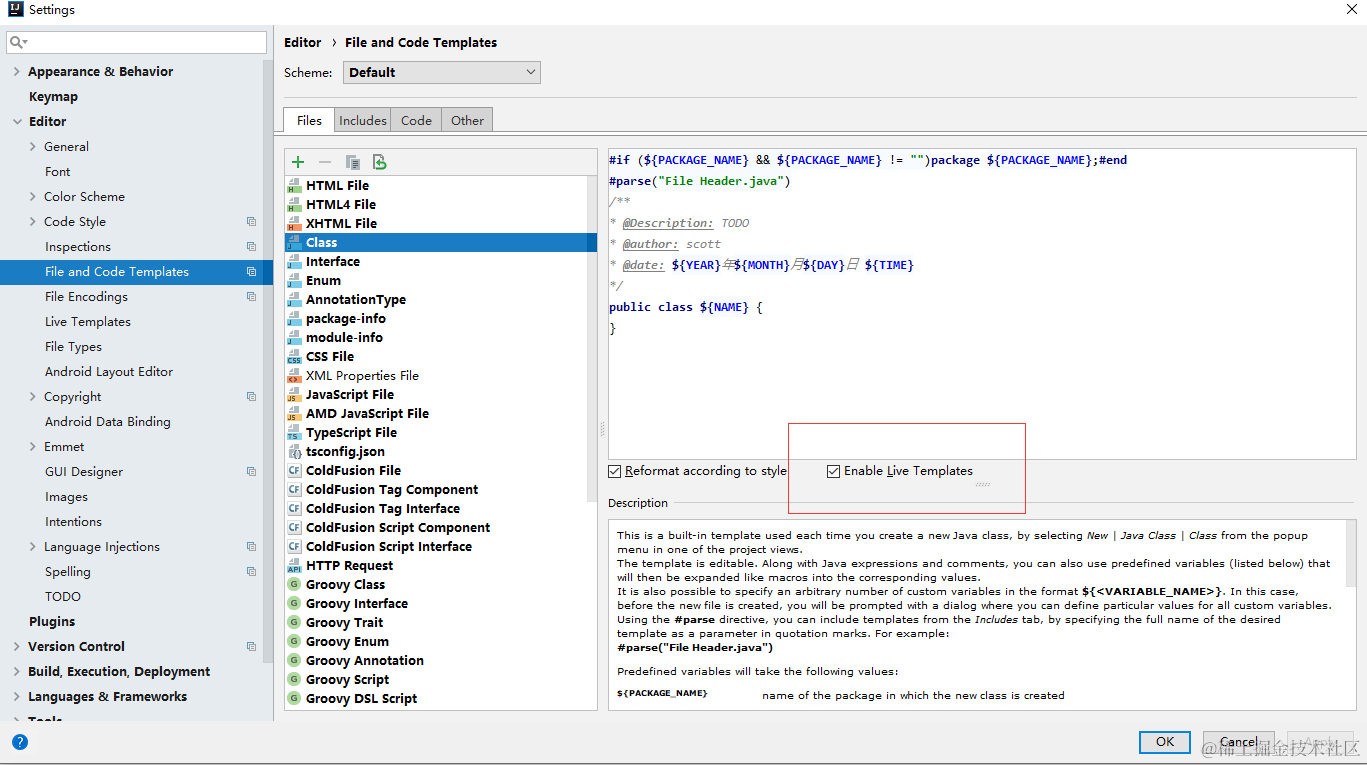Open Plugins settings

[x=52, y=622]
